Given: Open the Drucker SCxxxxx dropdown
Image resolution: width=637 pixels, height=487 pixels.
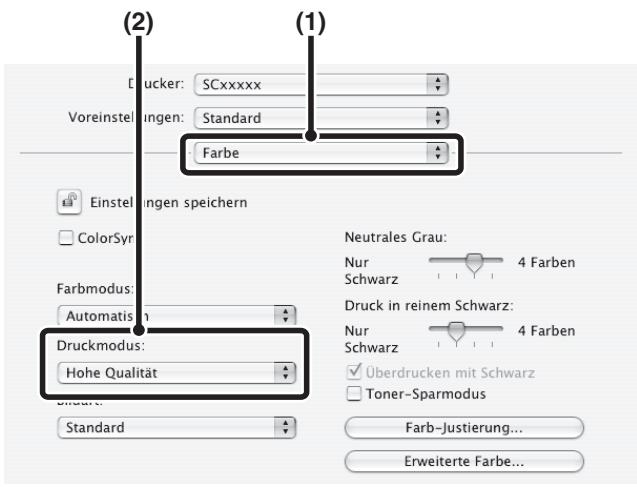Looking at the screenshot, I should [x=321, y=84].
